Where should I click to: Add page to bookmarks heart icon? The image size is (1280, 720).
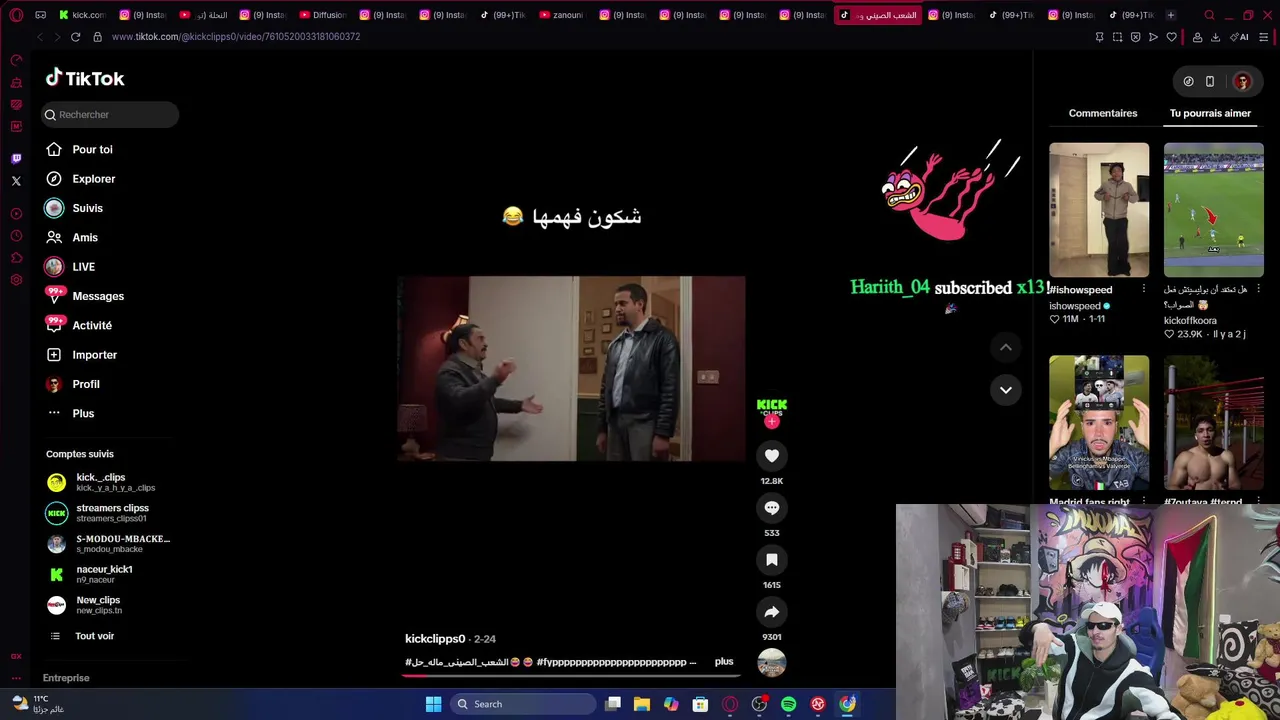1171,37
